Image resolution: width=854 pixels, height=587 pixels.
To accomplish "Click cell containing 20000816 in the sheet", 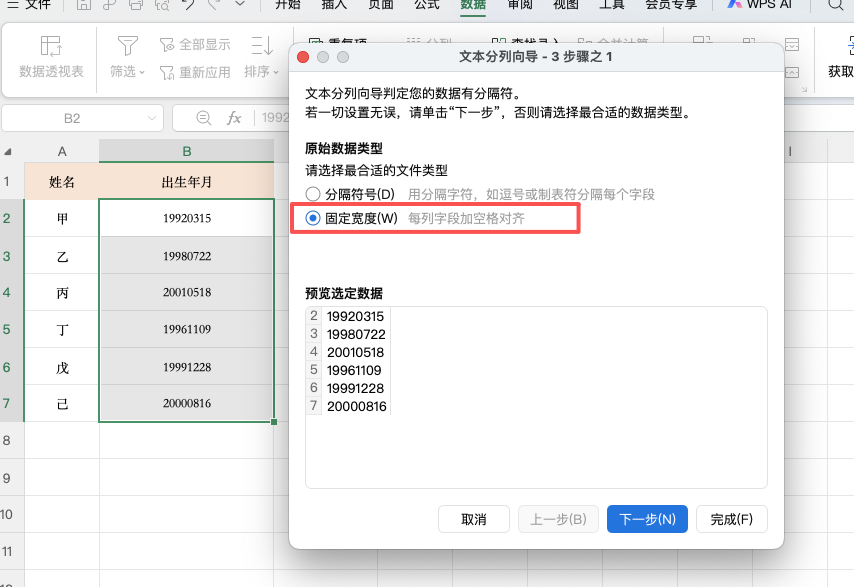I will pyautogui.click(x=187, y=403).
